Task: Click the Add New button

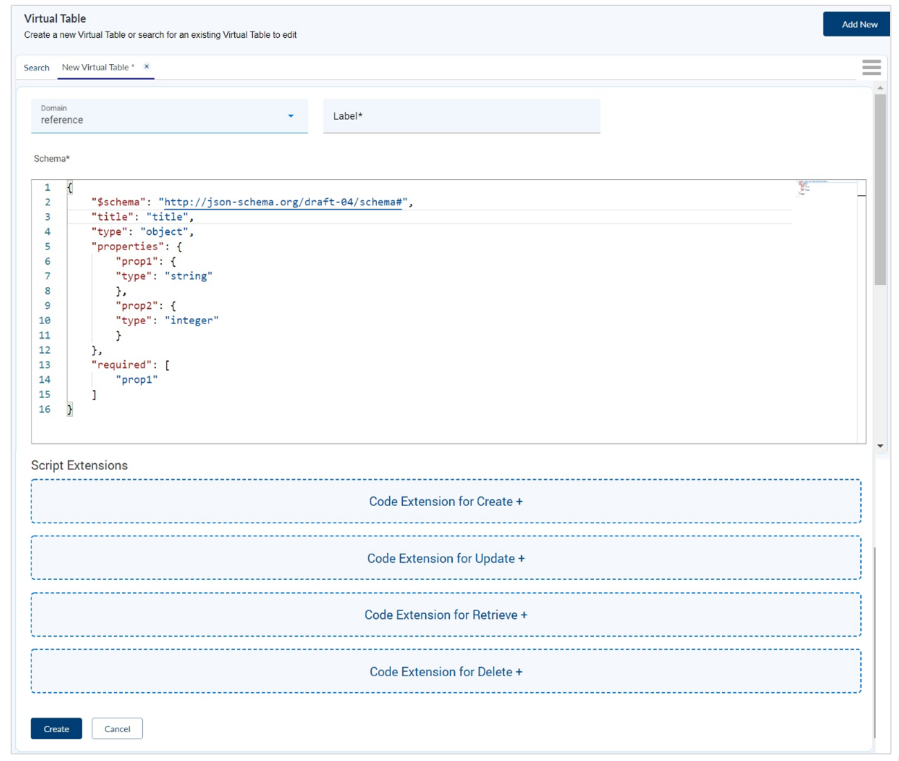Action: 857,24
